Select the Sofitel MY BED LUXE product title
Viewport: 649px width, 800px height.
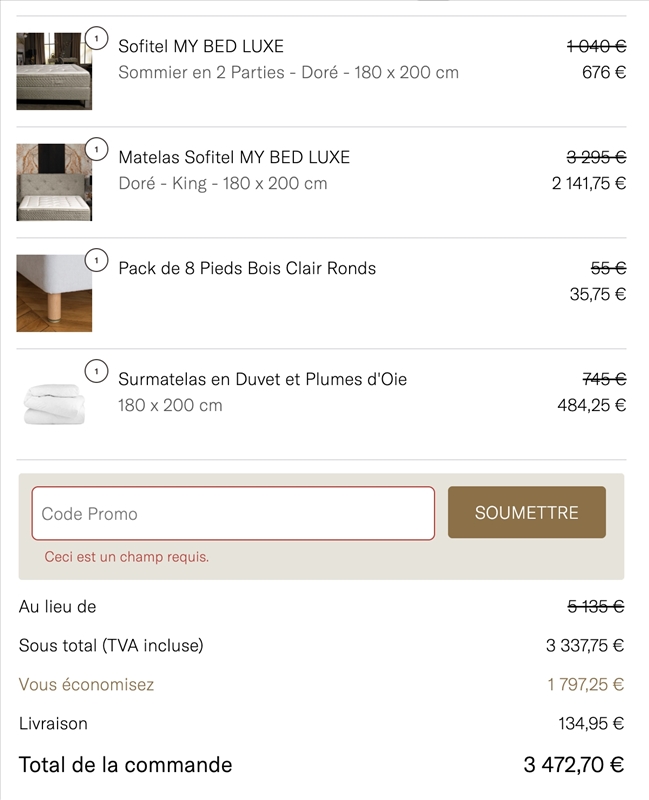click(x=202, y=46)
